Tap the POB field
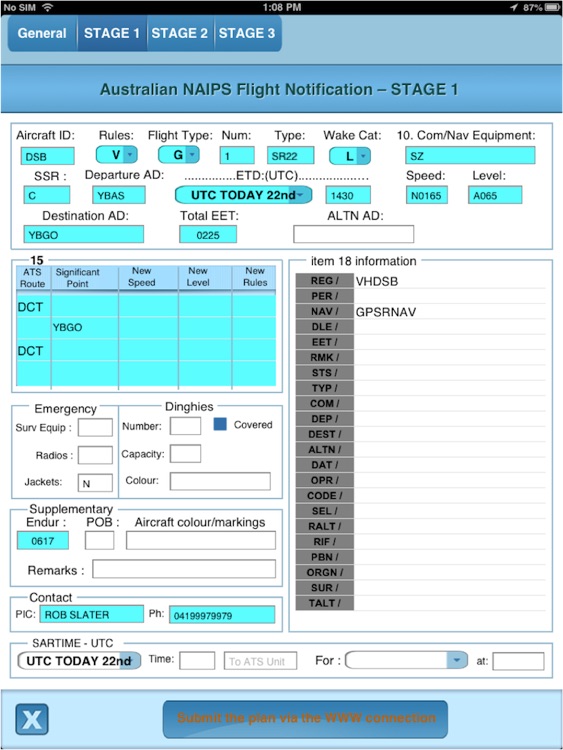Viewport: 563px width, 750px height. [99, 540]
